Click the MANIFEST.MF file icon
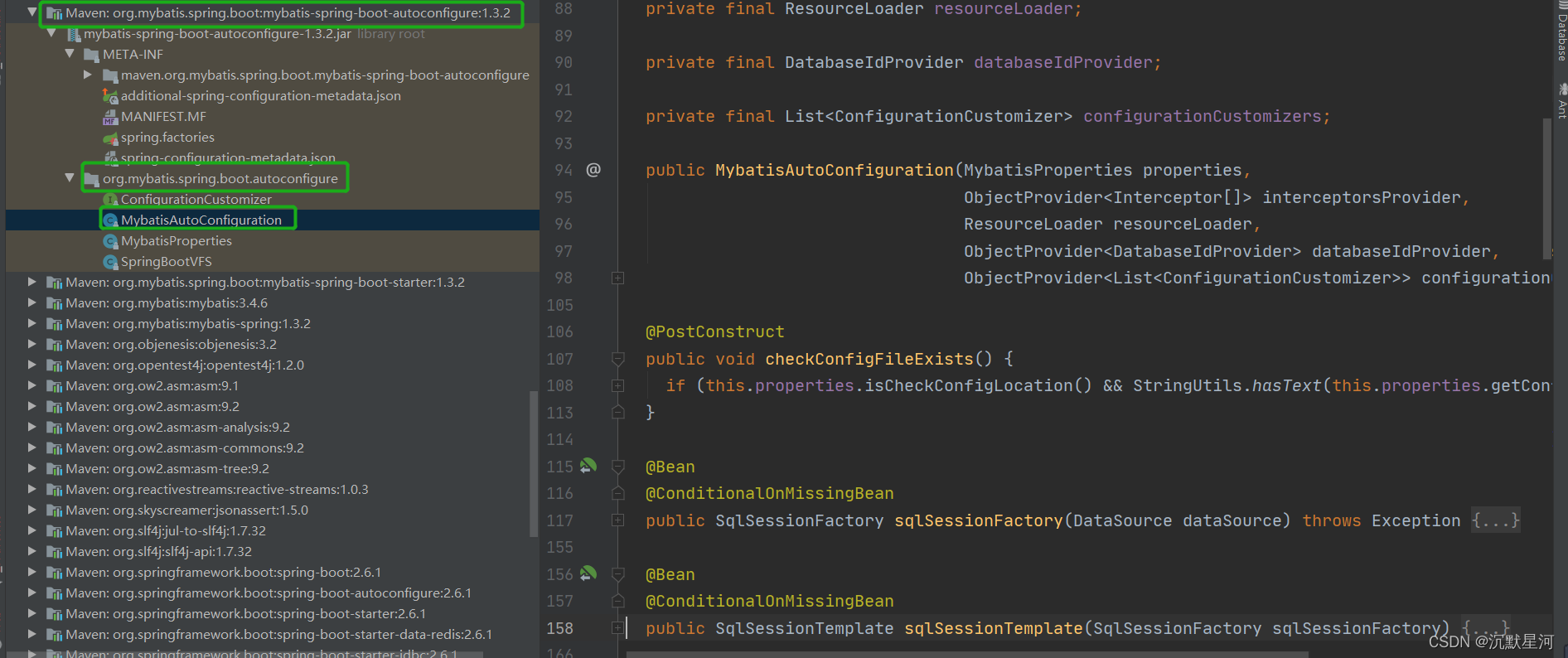 point(110,117)
